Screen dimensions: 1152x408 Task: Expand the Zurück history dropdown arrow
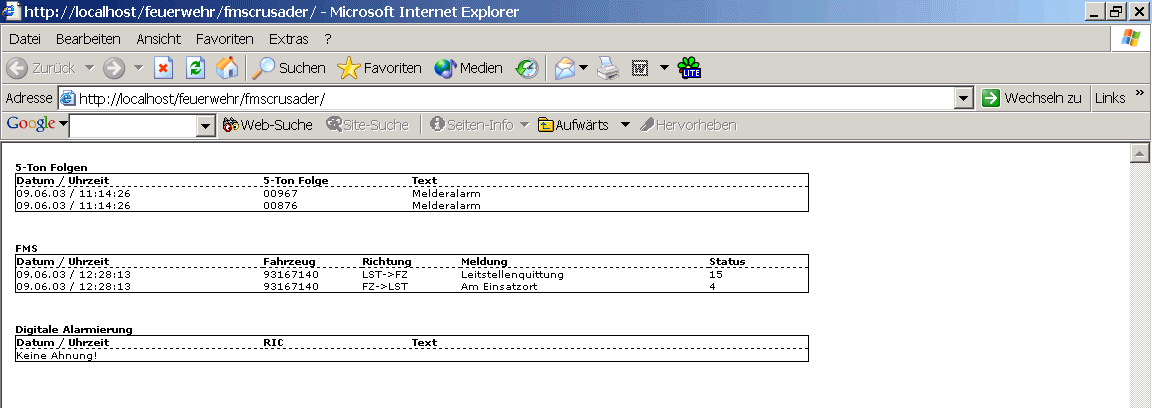point(88,68)
